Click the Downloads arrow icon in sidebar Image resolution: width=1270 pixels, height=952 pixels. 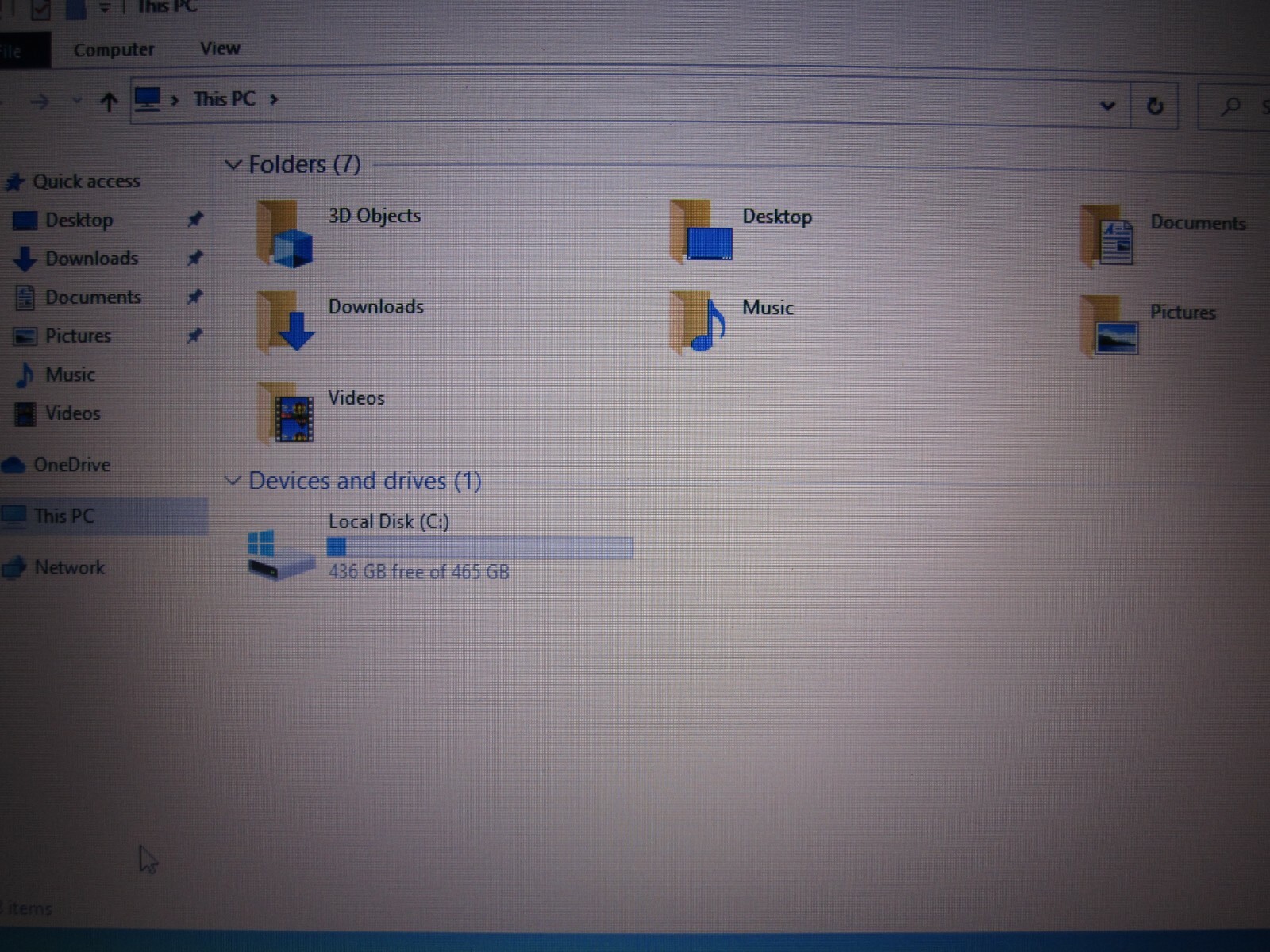25,259
